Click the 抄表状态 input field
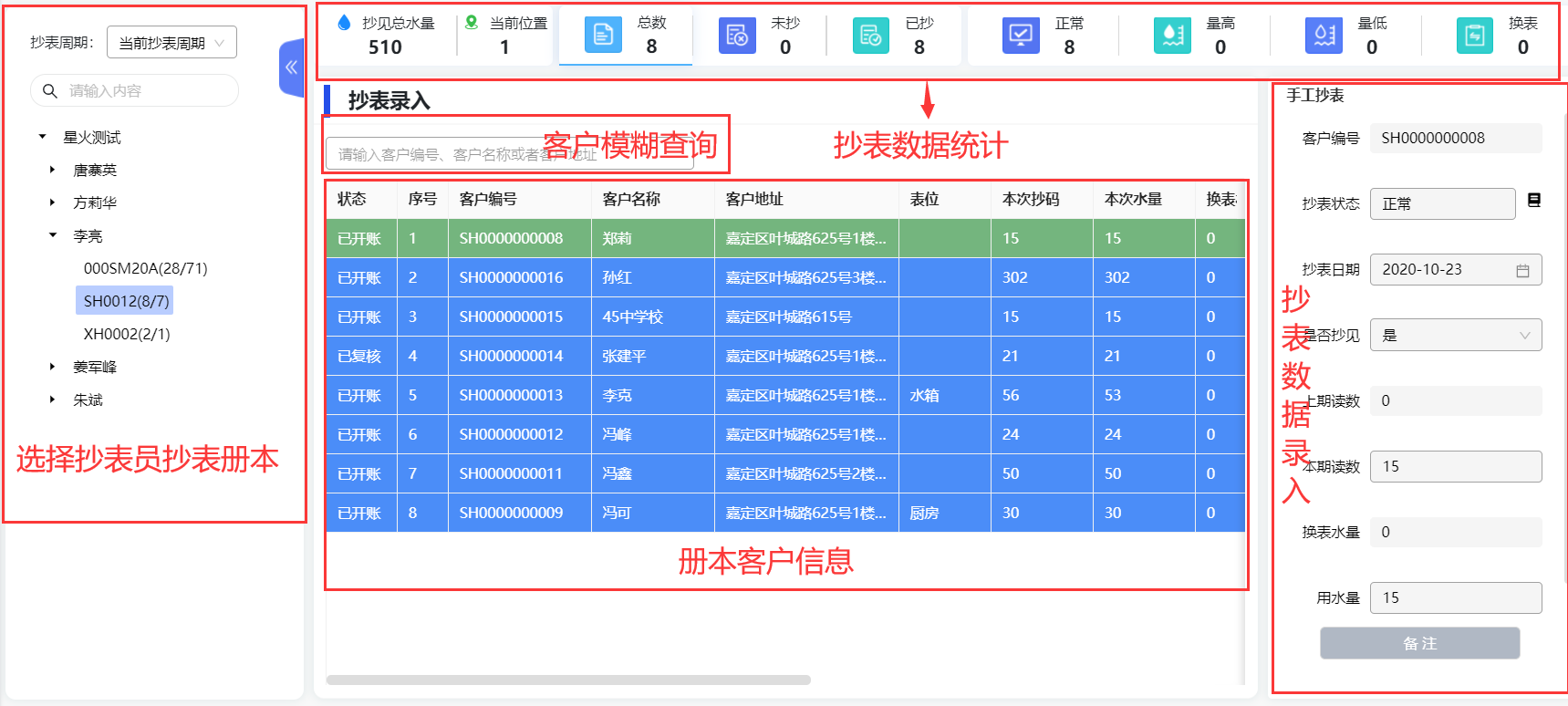 click(1442, 203)
